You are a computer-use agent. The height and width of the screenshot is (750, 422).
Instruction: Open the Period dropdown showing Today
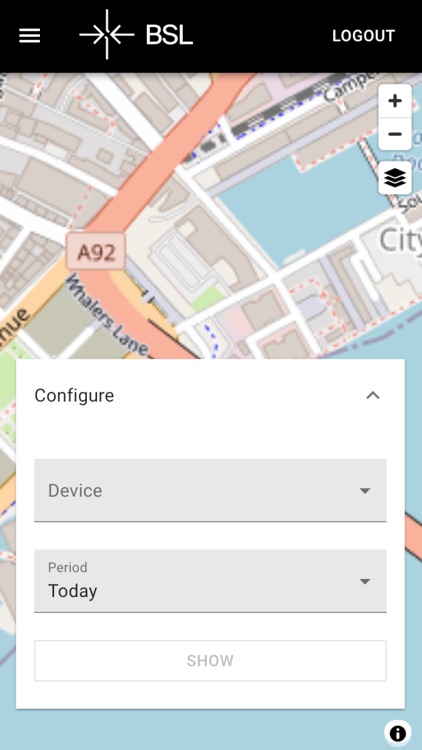[210, 581]
